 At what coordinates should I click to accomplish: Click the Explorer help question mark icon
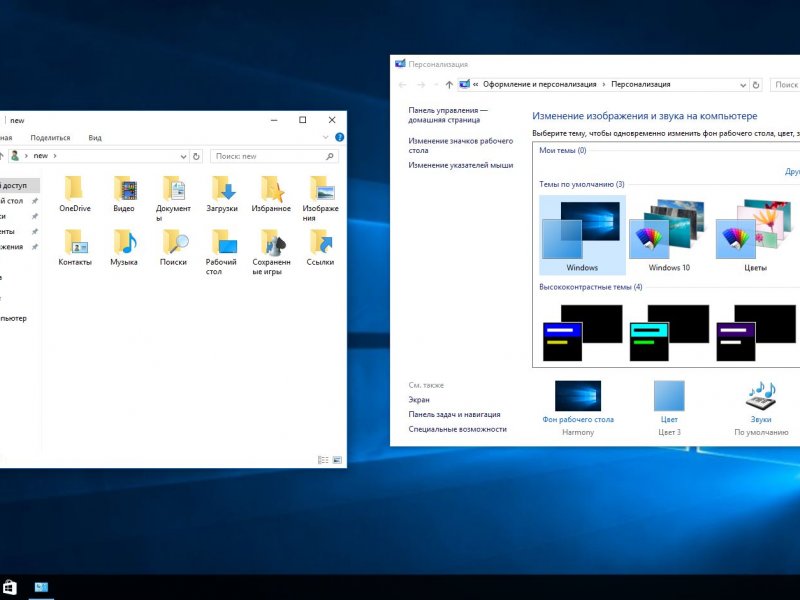pyautogui.click(x=339, y=137)
